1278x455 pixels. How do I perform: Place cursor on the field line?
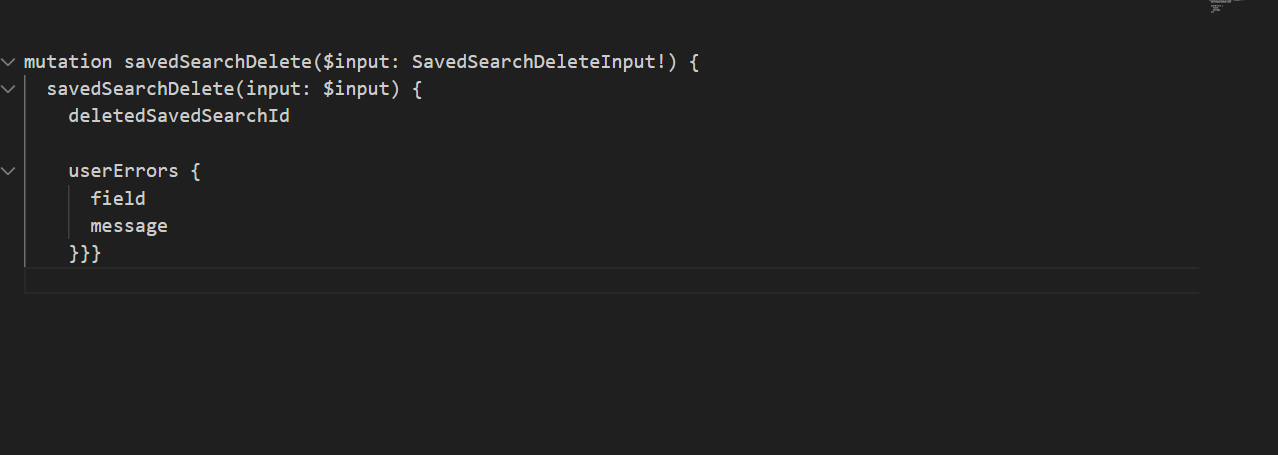118,199
